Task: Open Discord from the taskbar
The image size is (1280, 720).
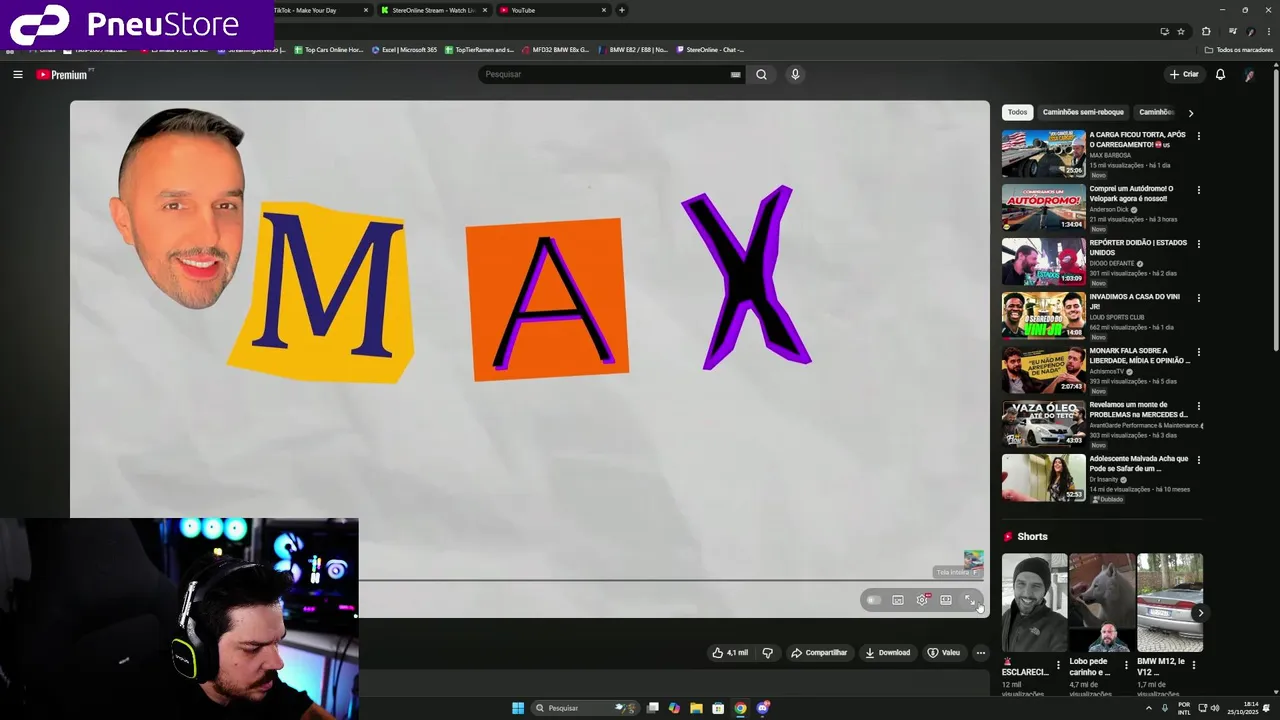Action: coord(763,708)
